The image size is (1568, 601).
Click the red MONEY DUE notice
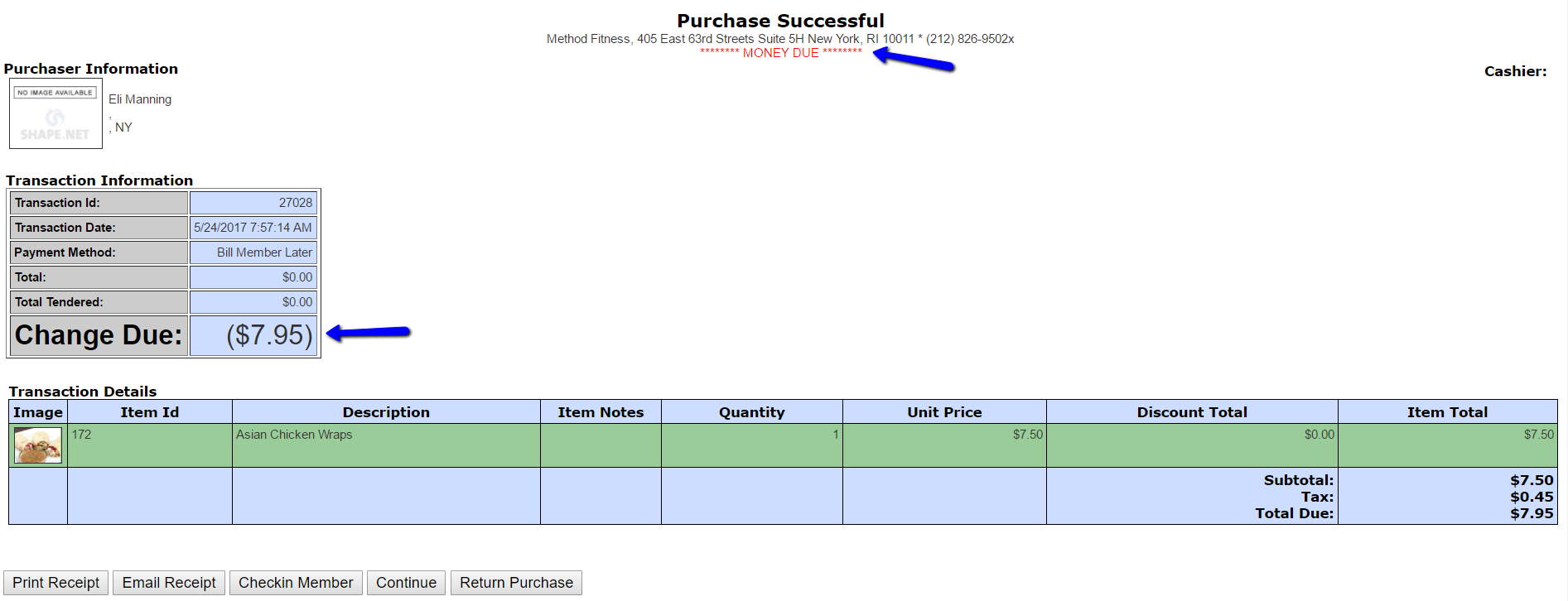coord(781,53)
